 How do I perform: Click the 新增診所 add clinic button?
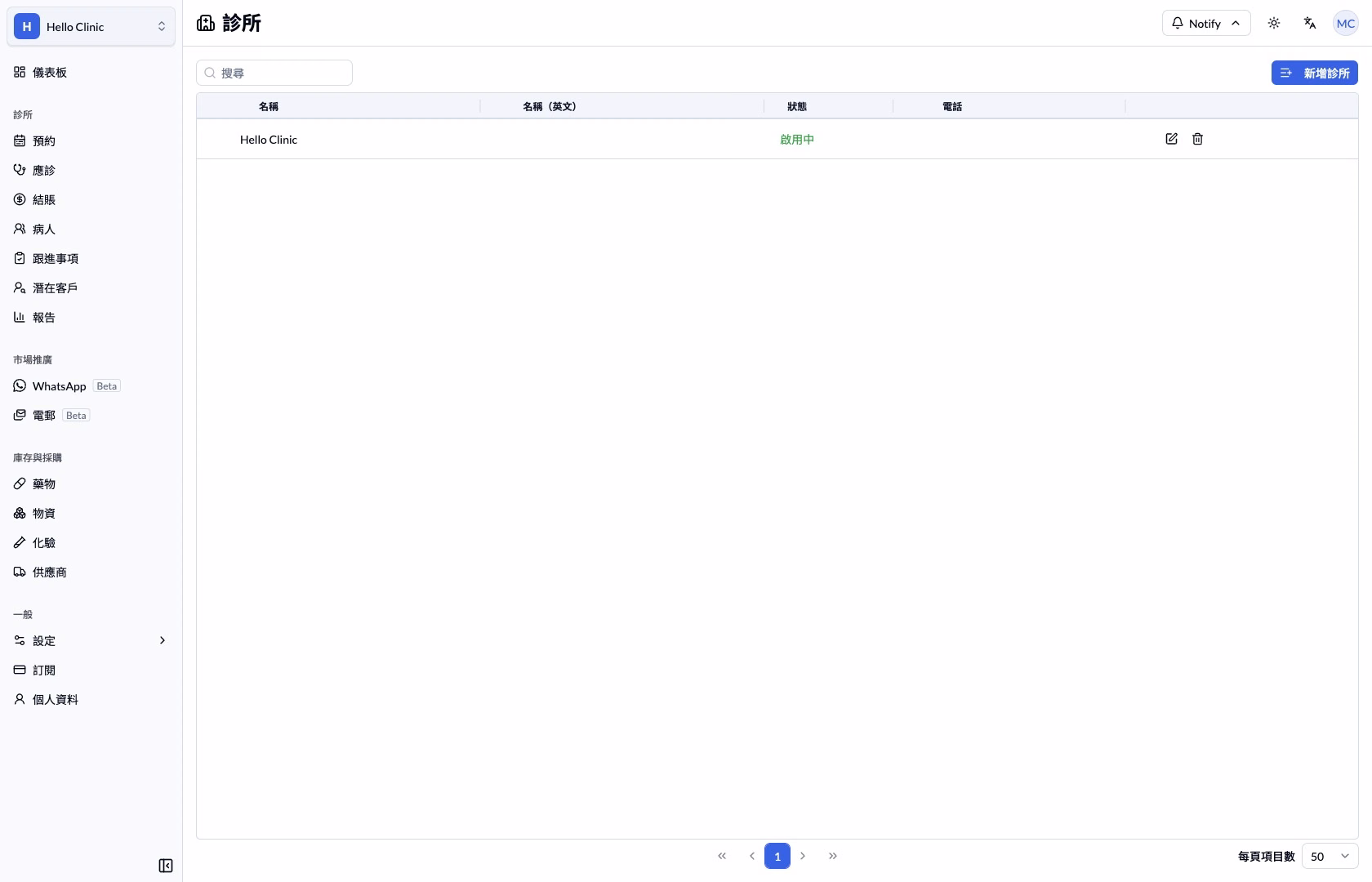(1314, 73)
